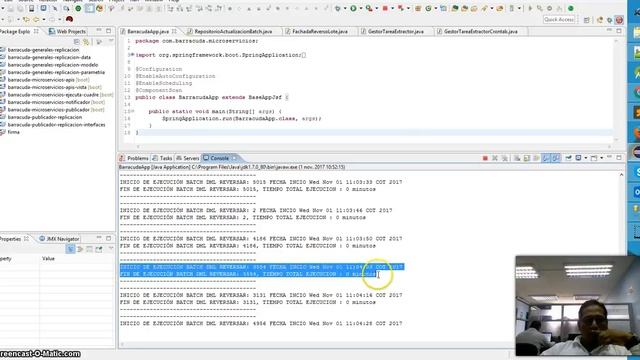The image size is (640, 360).
Task: Click the red stop square in main toolbar
Action: click(x=385, y=8)
